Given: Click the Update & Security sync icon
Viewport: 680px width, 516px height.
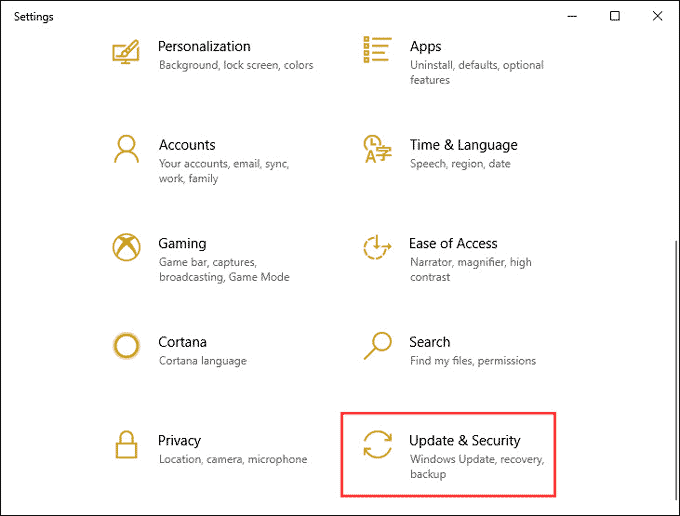Looking at the screenshot, I should (378, 444).
